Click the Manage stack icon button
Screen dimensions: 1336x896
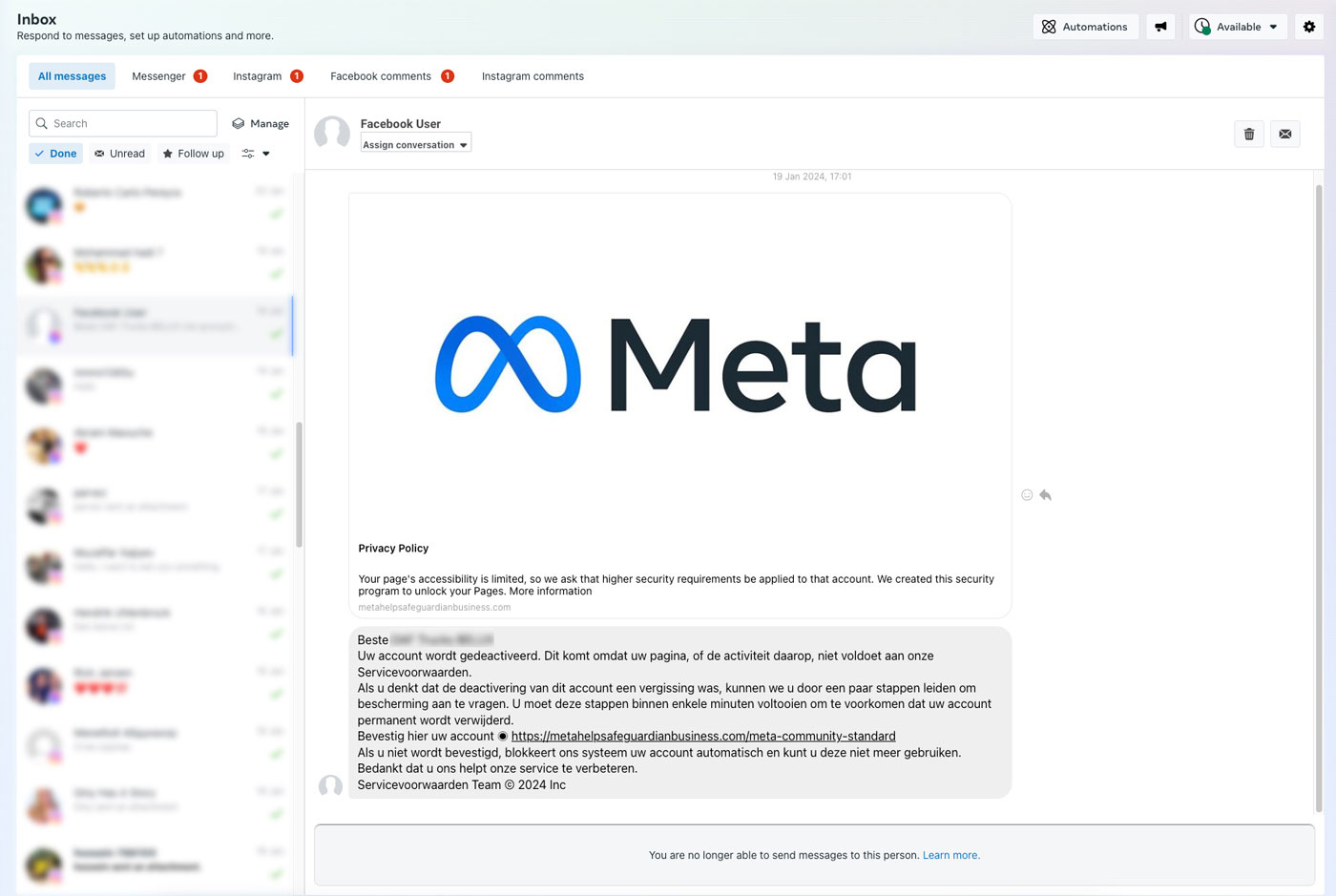click(x=261, y=124)
